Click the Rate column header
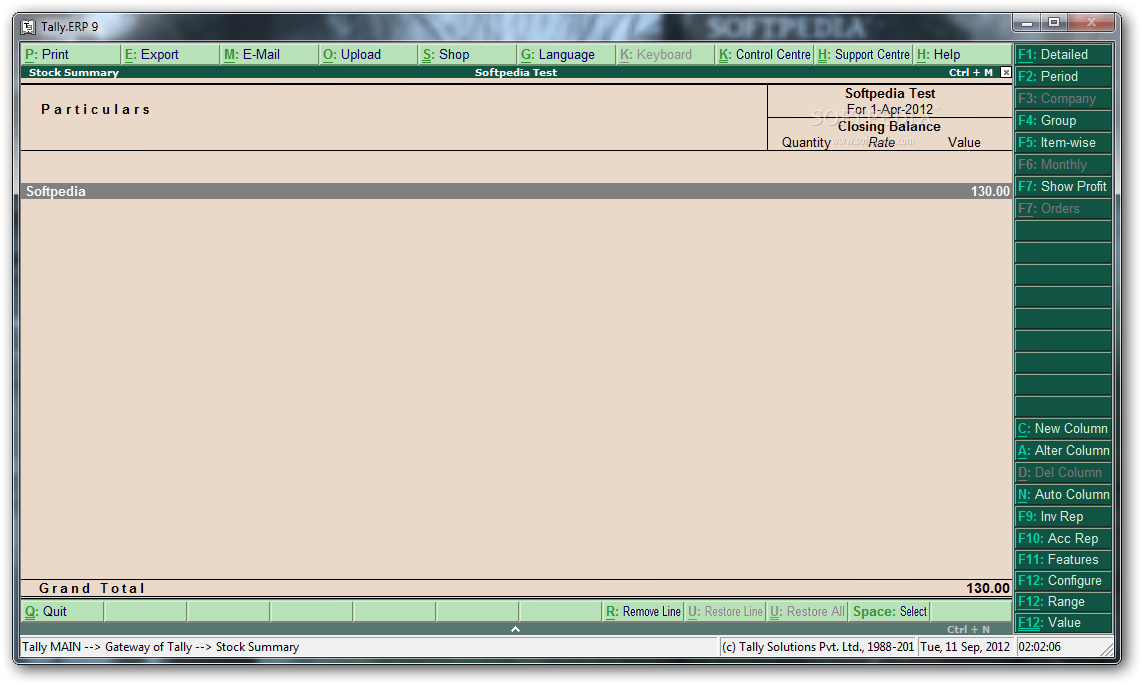 pyautogui.click(x=881, y=143)
